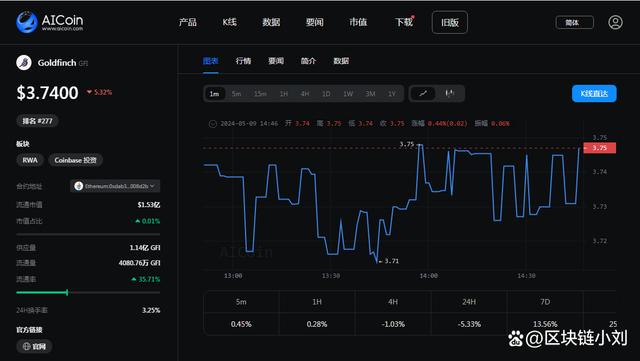Click the Goldfinch token avatar icon
The width and height of the screenshot is (640, 361).
[24, 62]
